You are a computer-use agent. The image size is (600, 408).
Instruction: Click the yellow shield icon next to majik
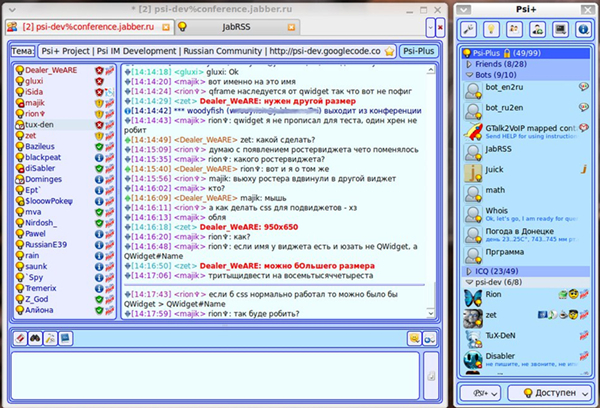point(99,103)
